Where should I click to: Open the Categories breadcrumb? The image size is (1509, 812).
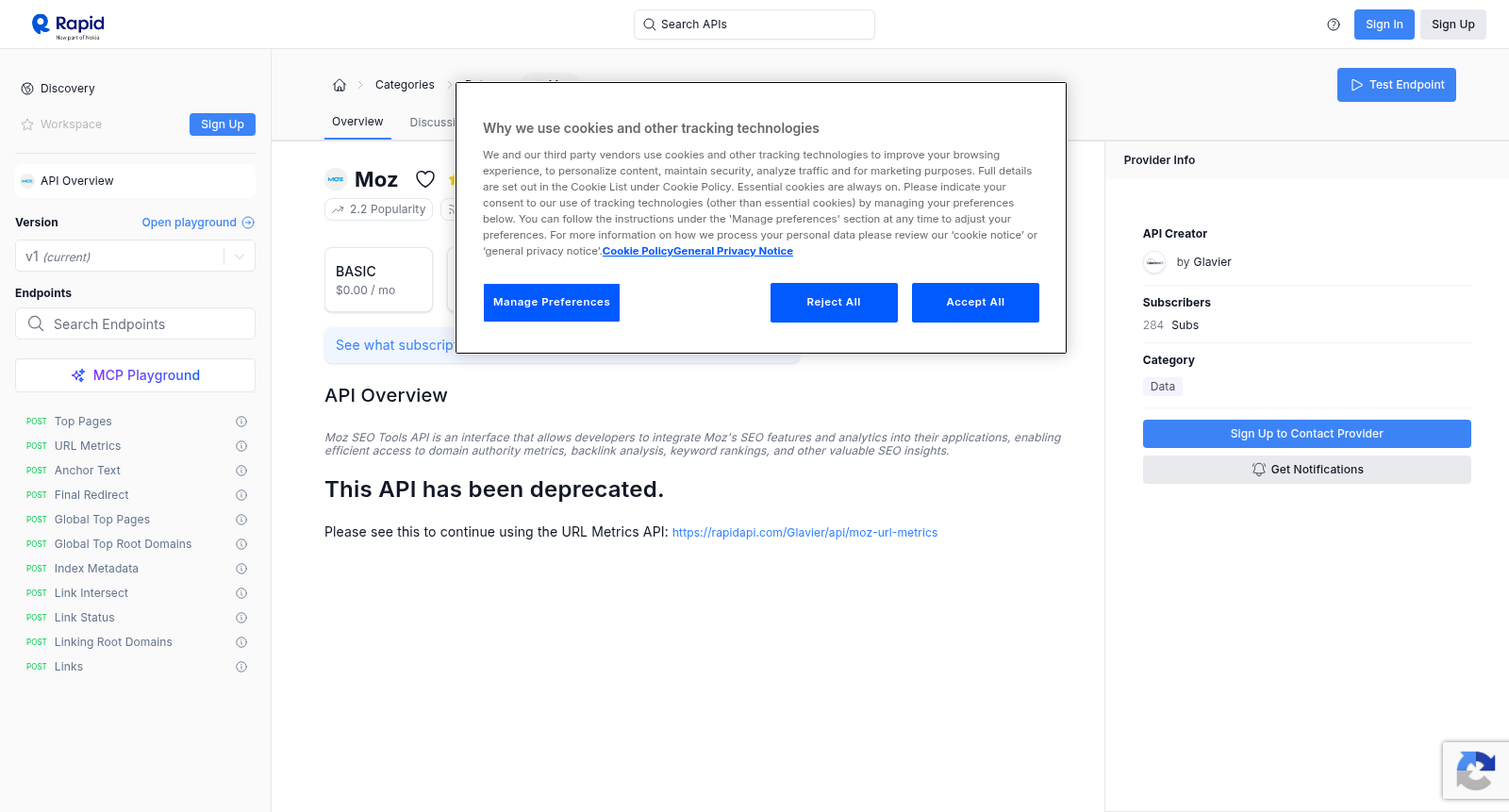(405, 85)
